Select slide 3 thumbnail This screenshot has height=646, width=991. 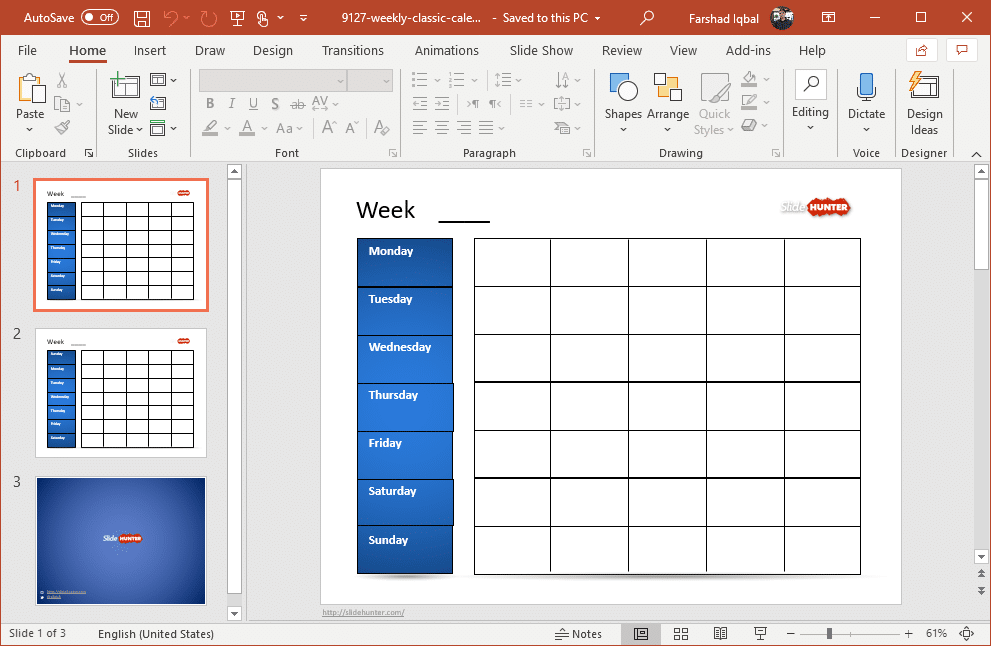120,541
